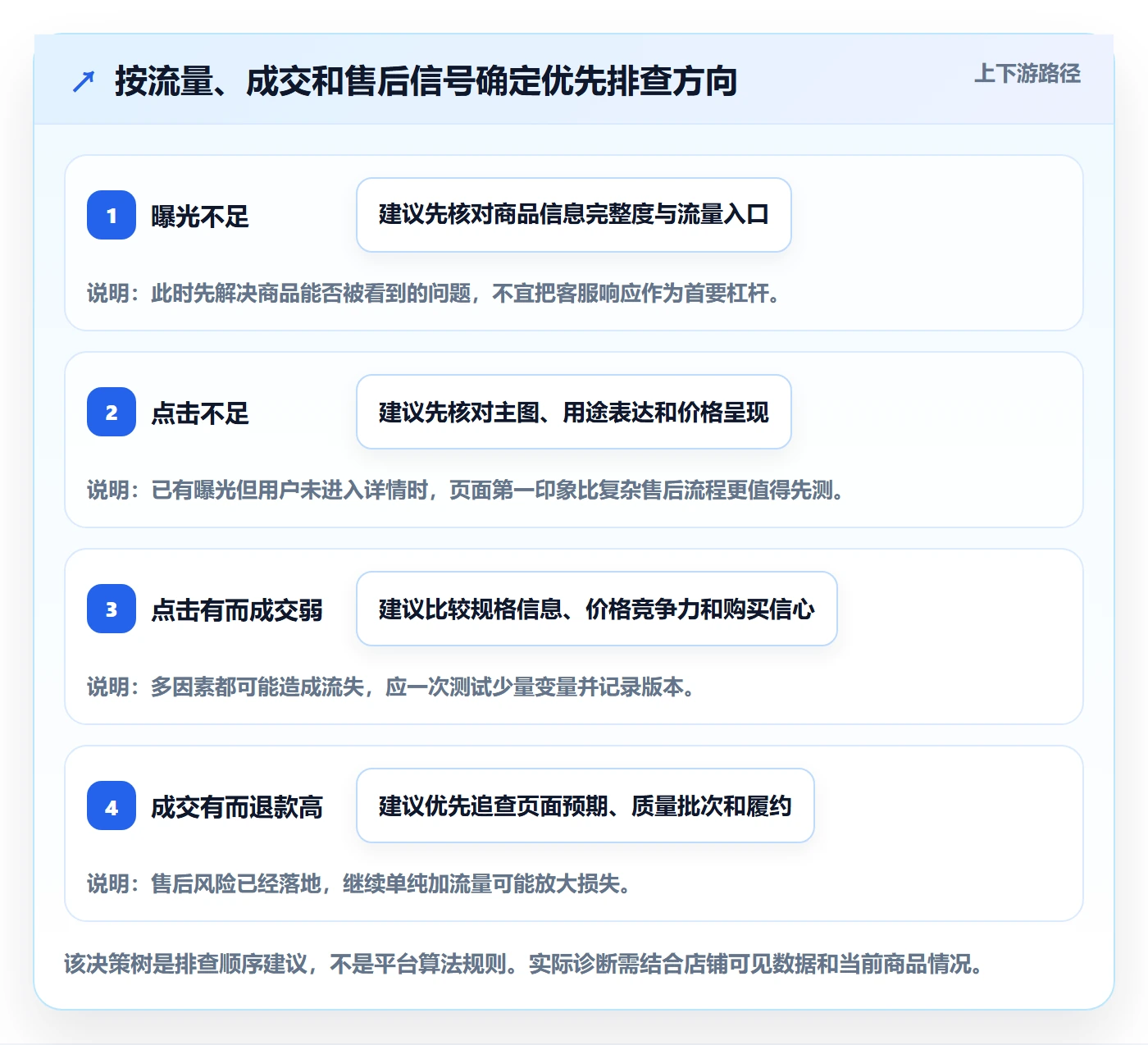The width and height of the screenshot is (1148, 1045).
Task: Open the 建议先核对主图、用途表达和价格呈现 suggestion box
Action: tap(574, 412)
